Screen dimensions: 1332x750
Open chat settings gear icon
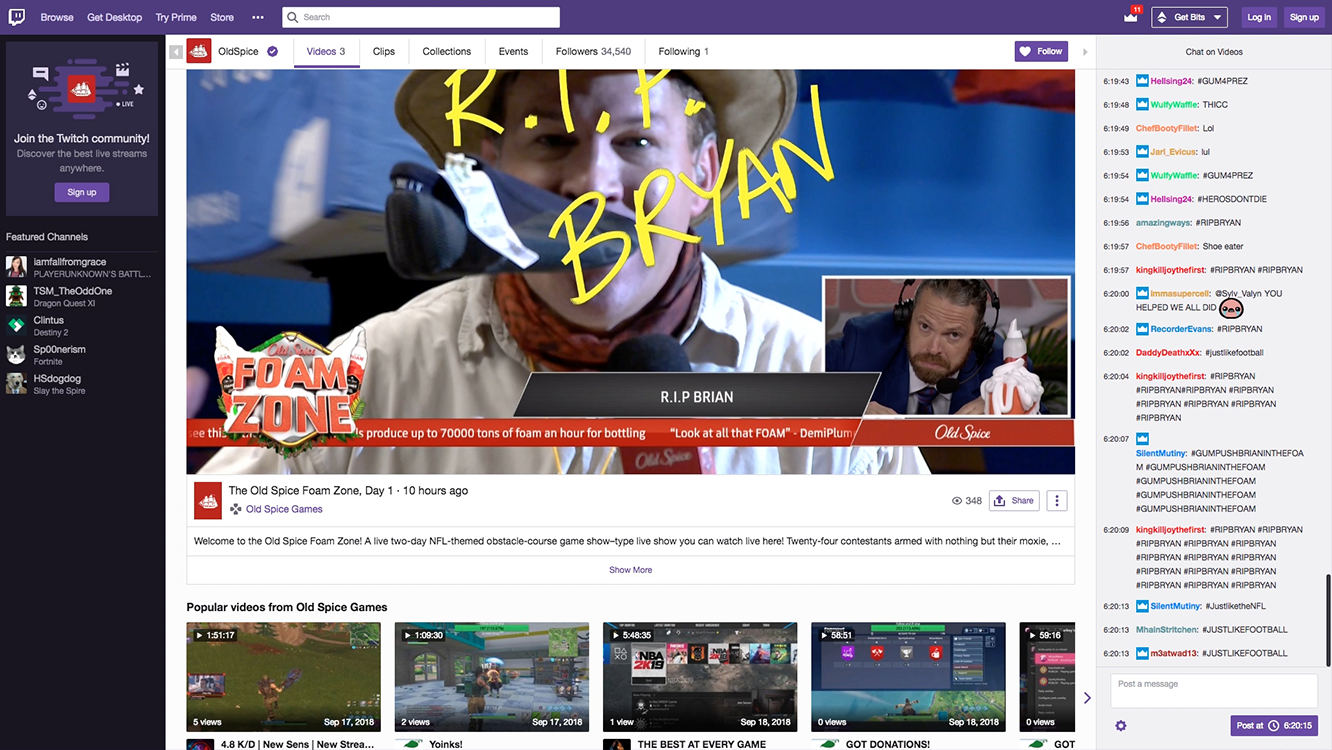click(x=1121, y=726)
